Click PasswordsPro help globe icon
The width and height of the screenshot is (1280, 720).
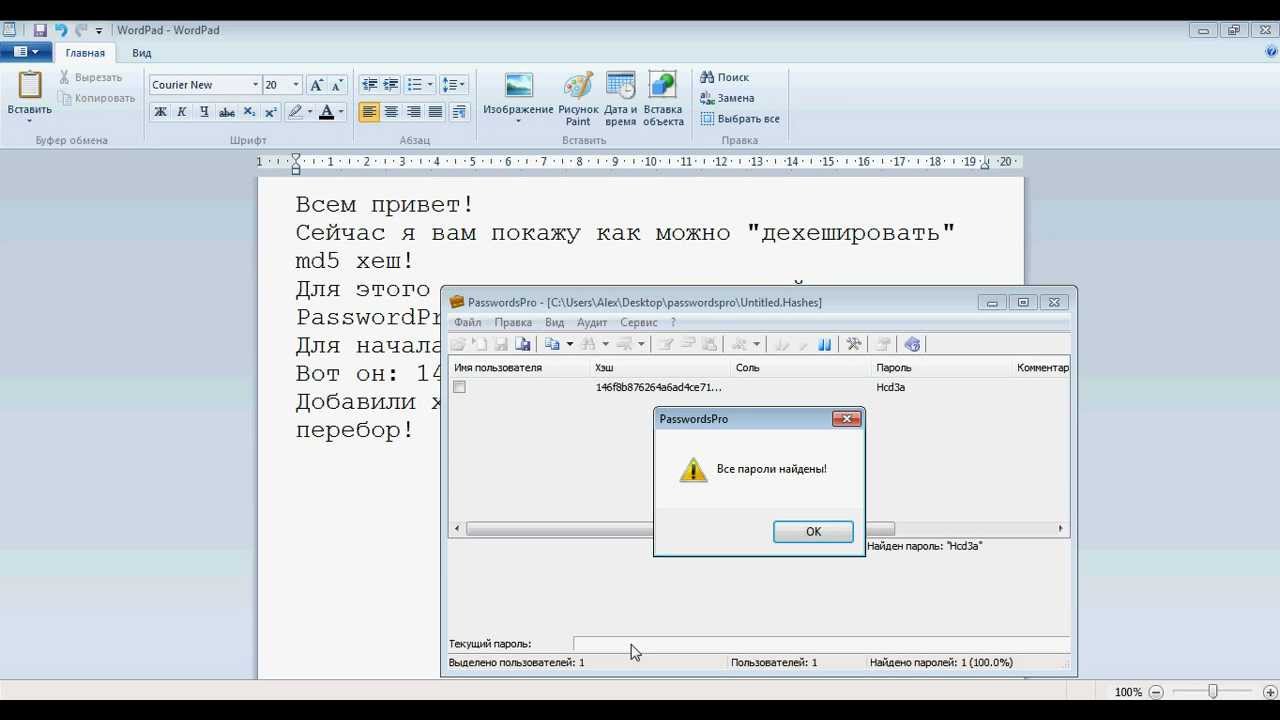tap(912, 344)
